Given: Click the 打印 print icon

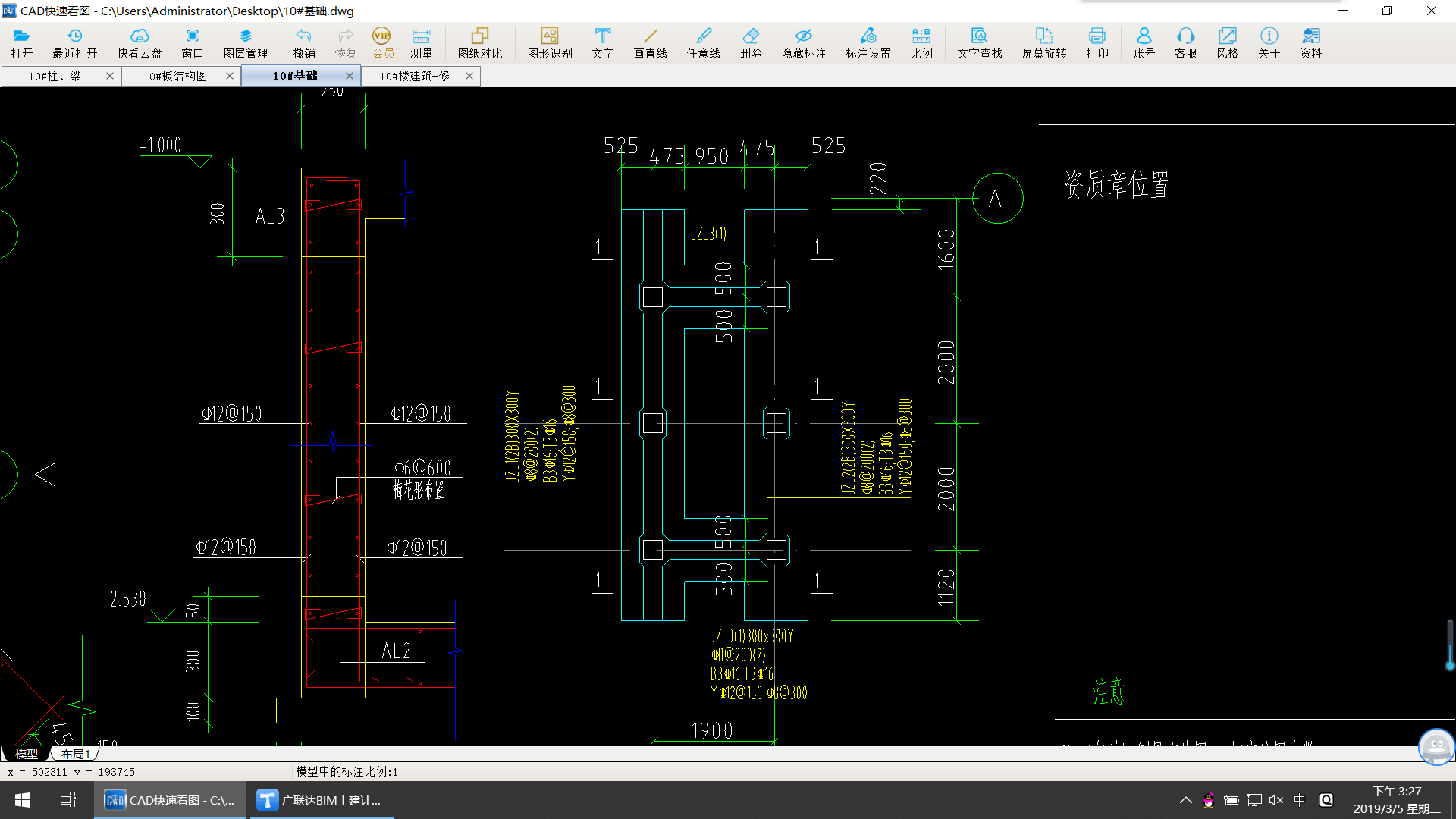Looking at the screenshot, I should (x=1097, y=43).
